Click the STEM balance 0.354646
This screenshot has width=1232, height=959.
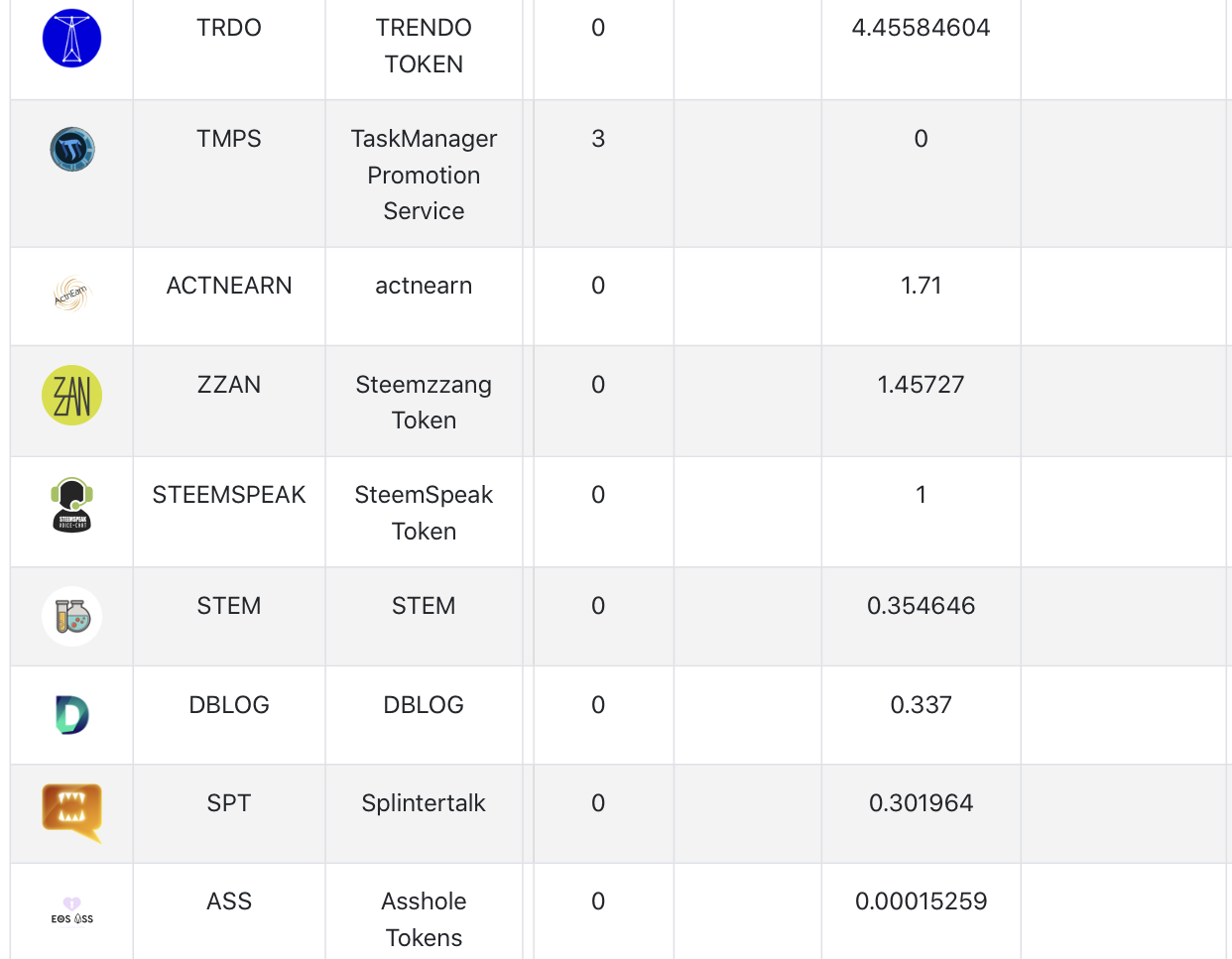coord(921,606)
